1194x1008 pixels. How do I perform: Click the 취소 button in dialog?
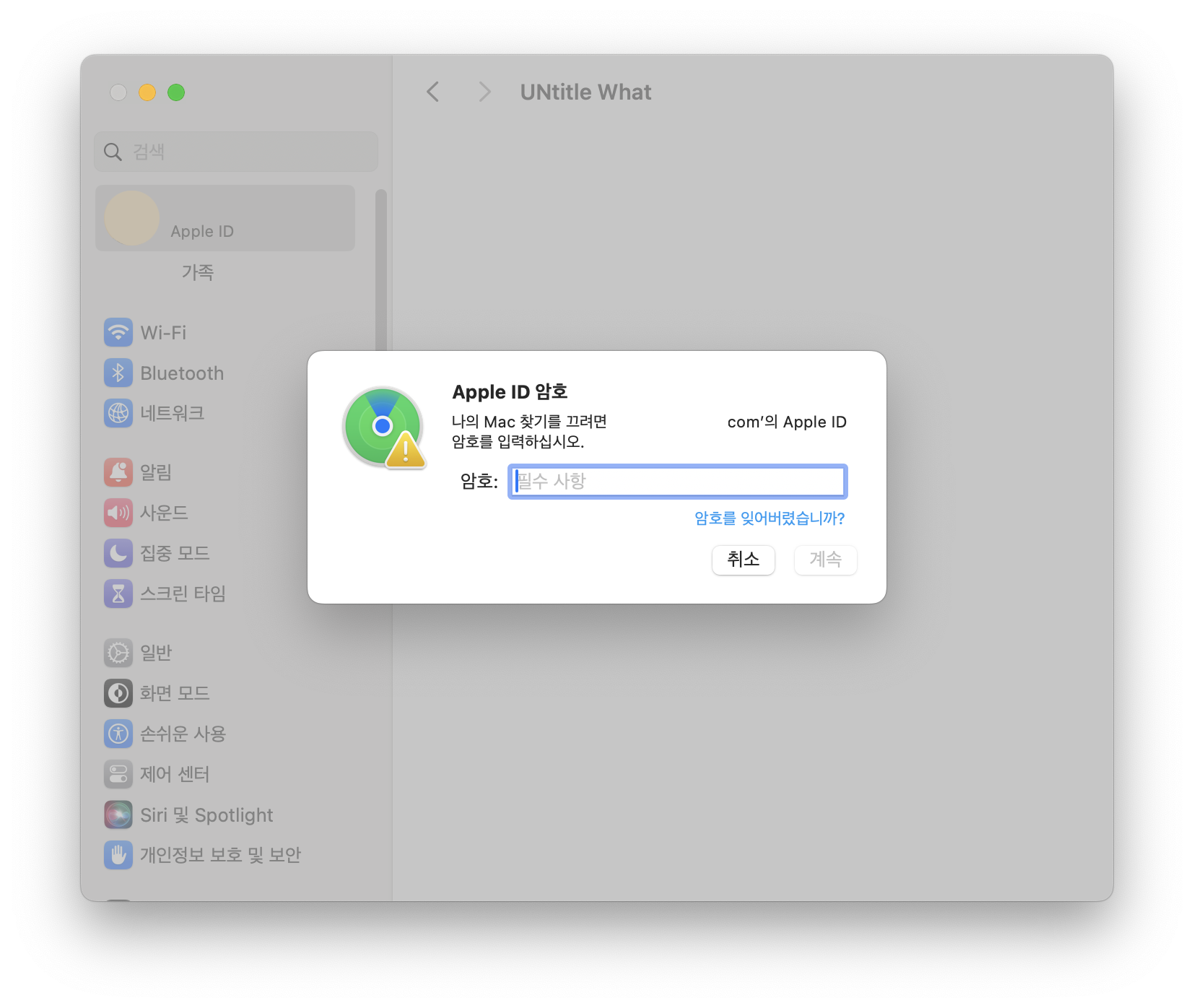pos(744,560)
